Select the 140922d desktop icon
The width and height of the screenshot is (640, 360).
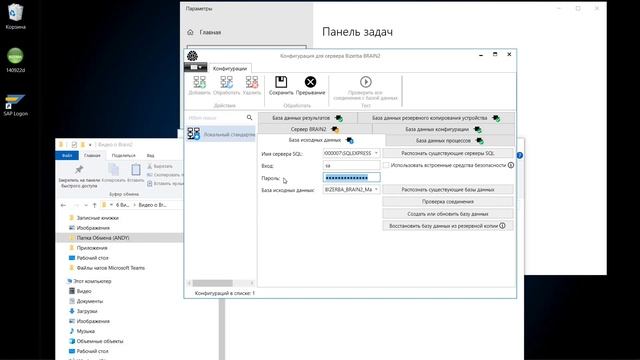coord(16,60)
